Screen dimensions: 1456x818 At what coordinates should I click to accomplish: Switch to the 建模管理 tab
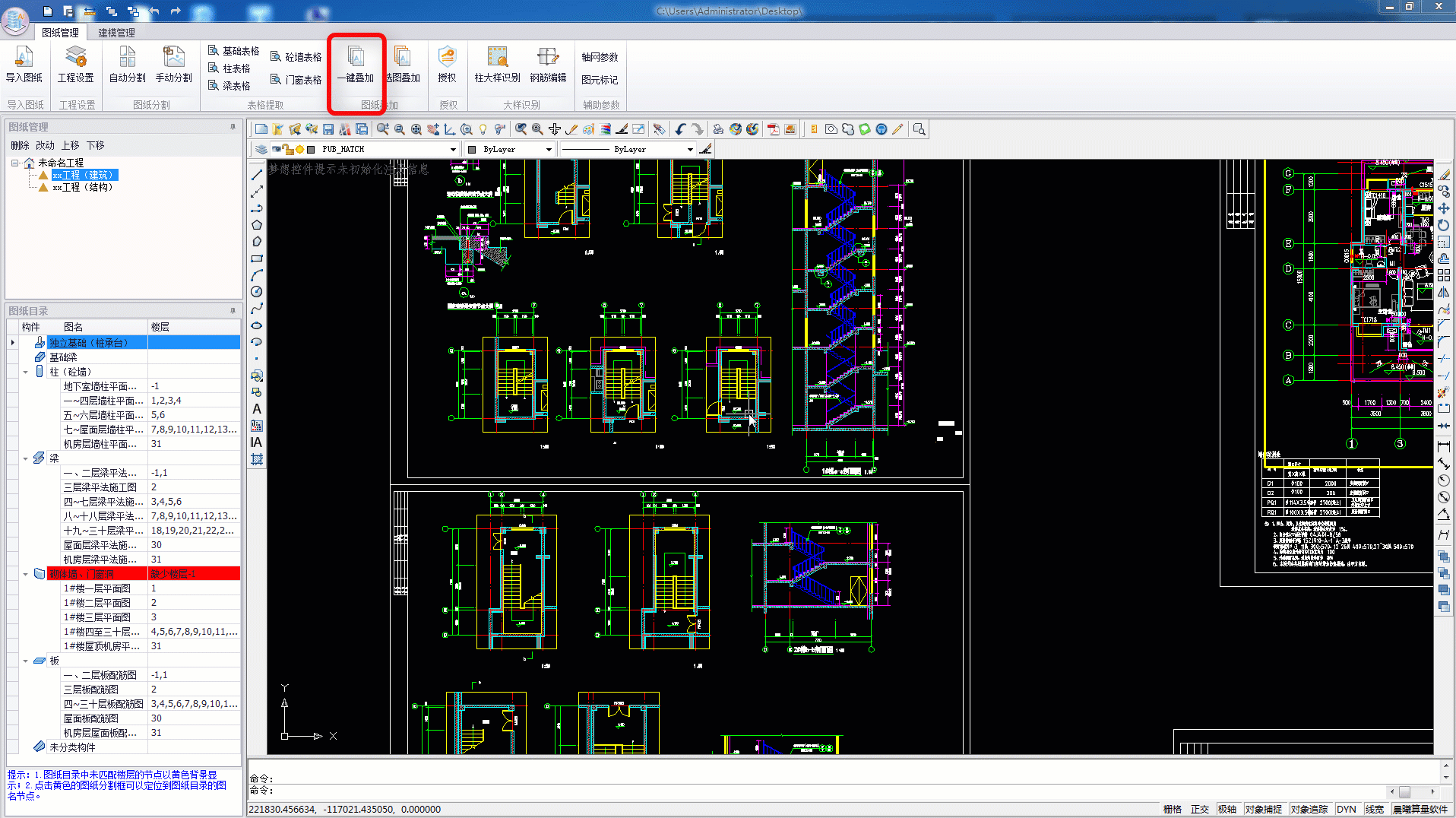click(x=116, y=33)
